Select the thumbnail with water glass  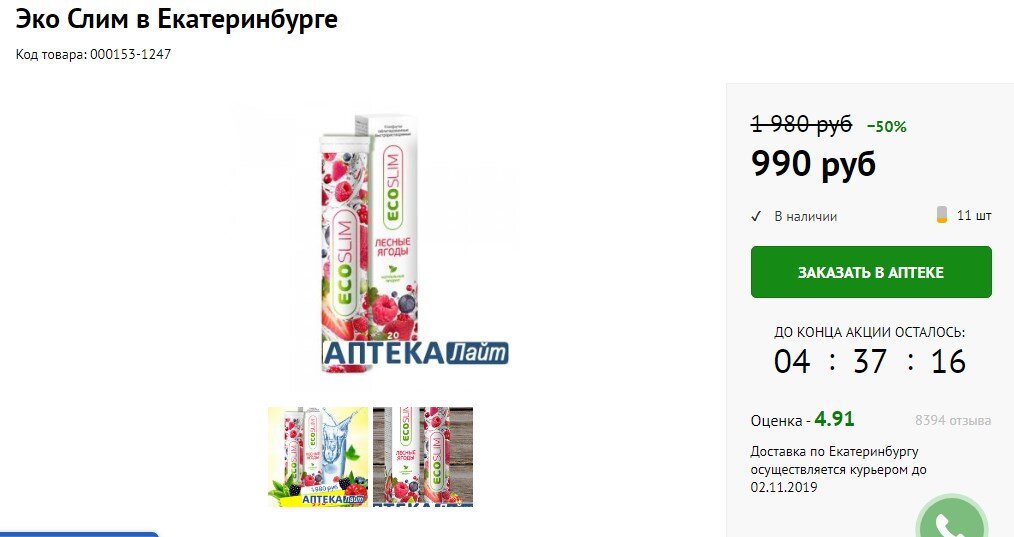click(318, 456)
